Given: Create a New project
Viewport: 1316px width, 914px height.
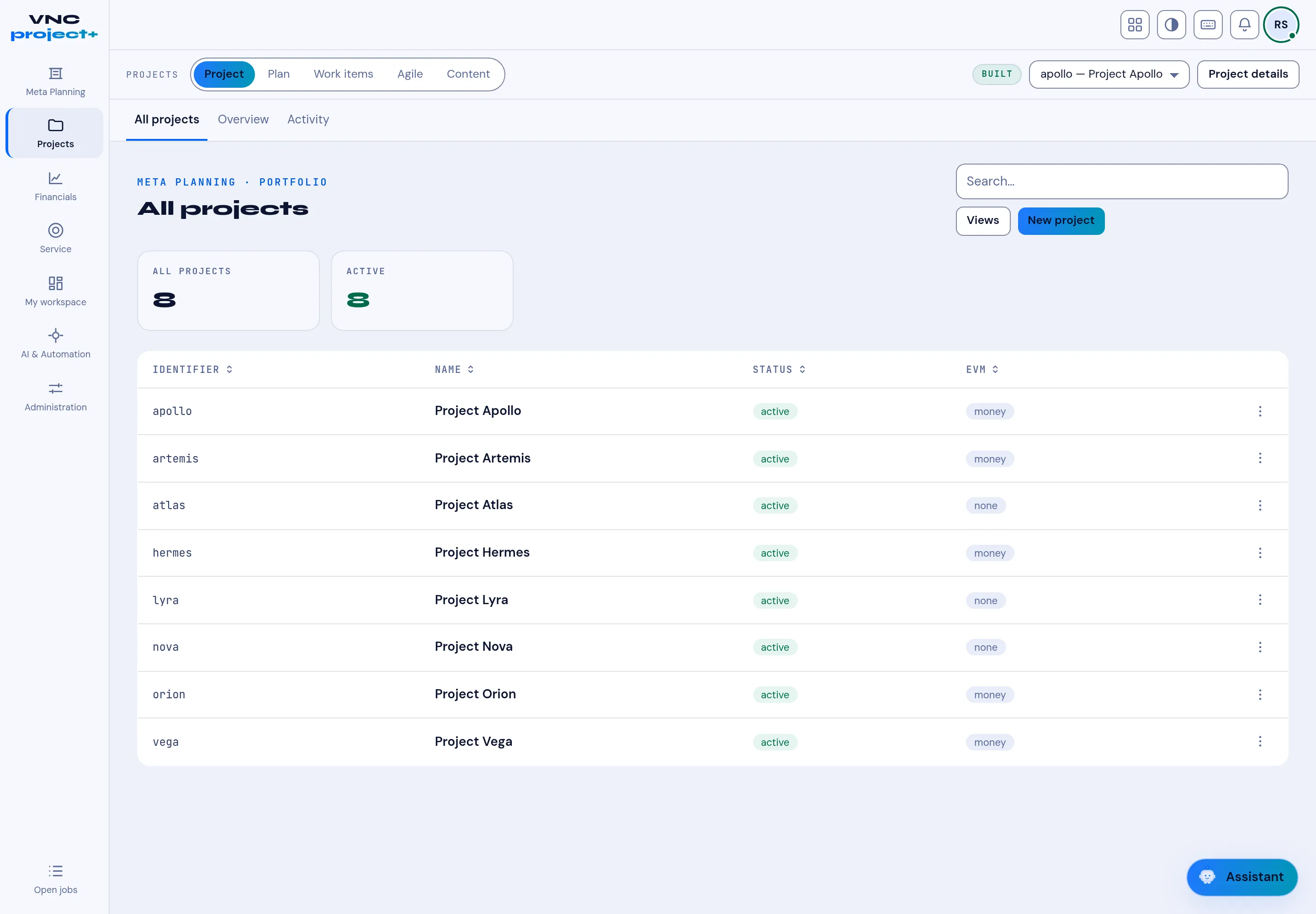Looking at the screenshot, I should click(x=1061, y=221).
